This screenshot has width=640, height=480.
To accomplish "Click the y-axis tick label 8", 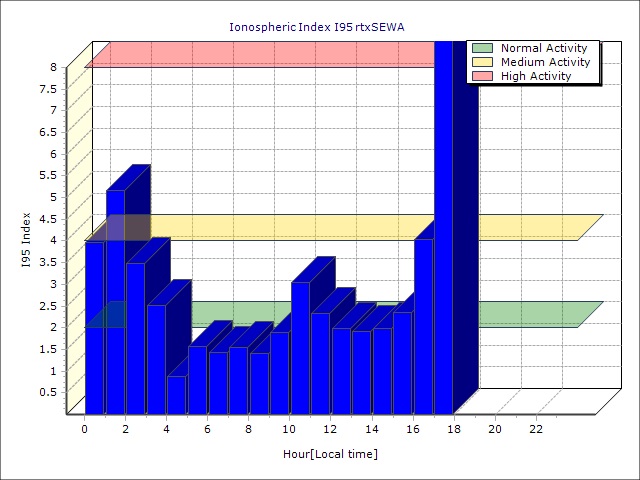I will [54, 67].
